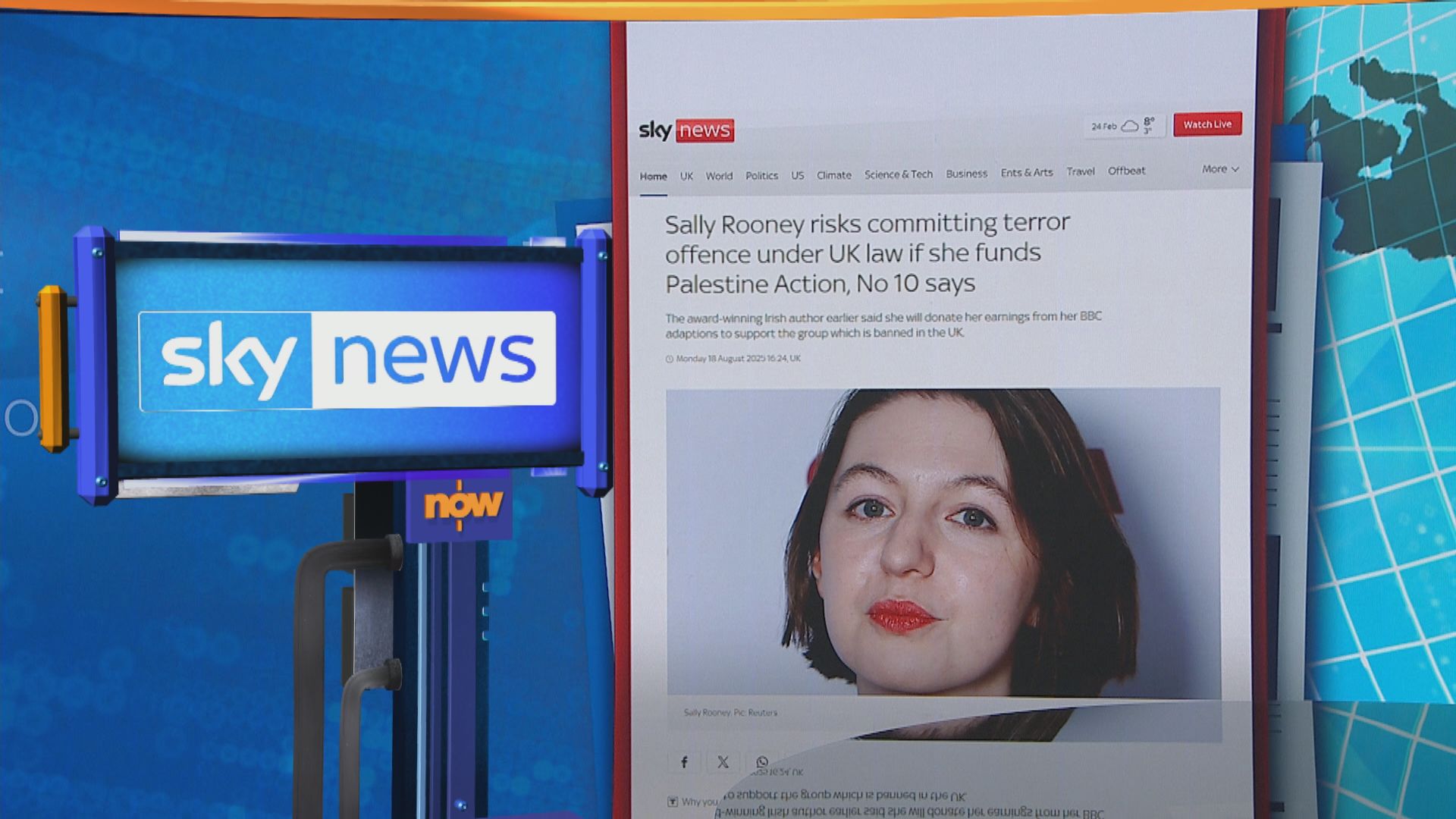Expand the More dropdown
This screenshot has height=819, width=1456.
point(1219,169)
